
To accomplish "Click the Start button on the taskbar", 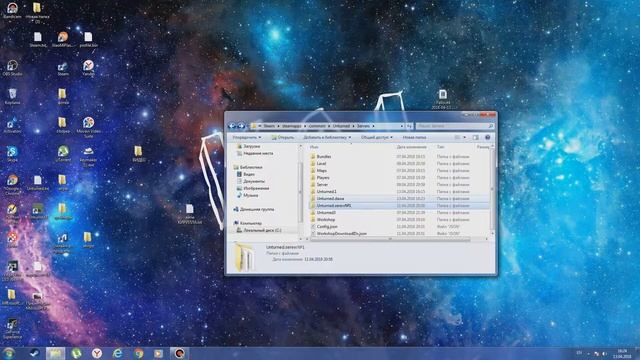I will point(9,353).
